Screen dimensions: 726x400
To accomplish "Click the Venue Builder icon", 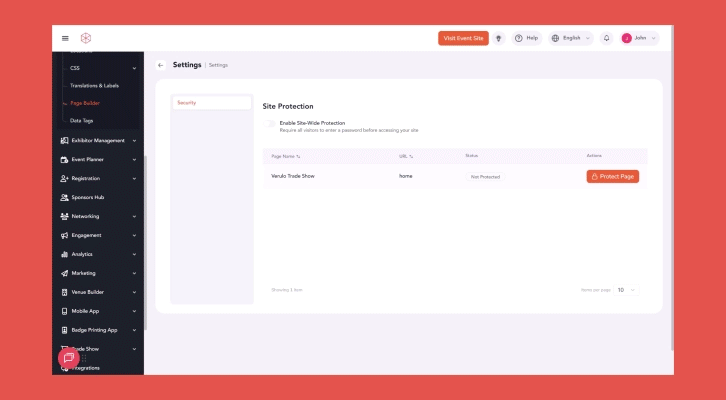I will pos(64,293).
